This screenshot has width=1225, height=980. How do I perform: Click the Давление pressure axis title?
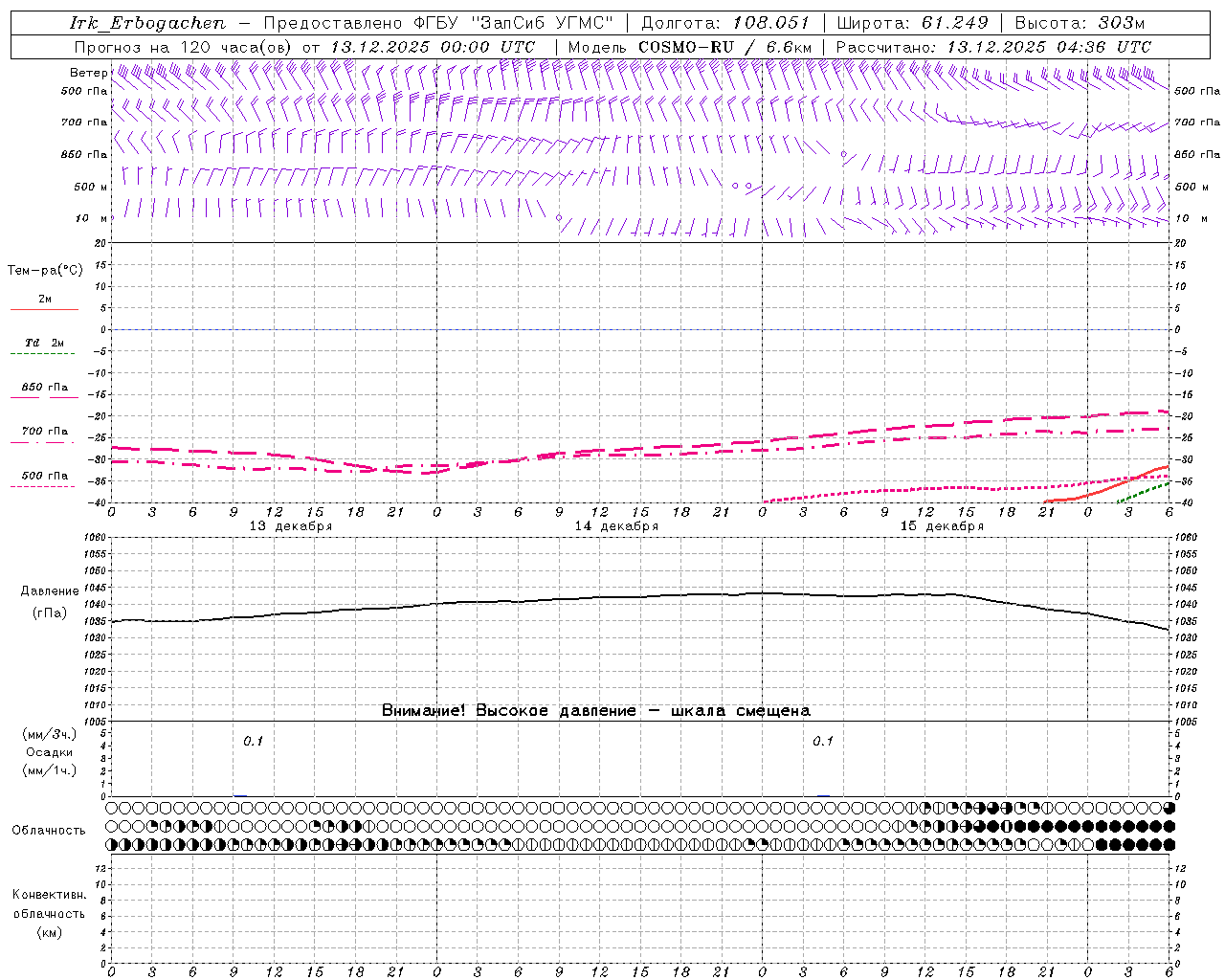pyautogui.click(x=49, y=591)
